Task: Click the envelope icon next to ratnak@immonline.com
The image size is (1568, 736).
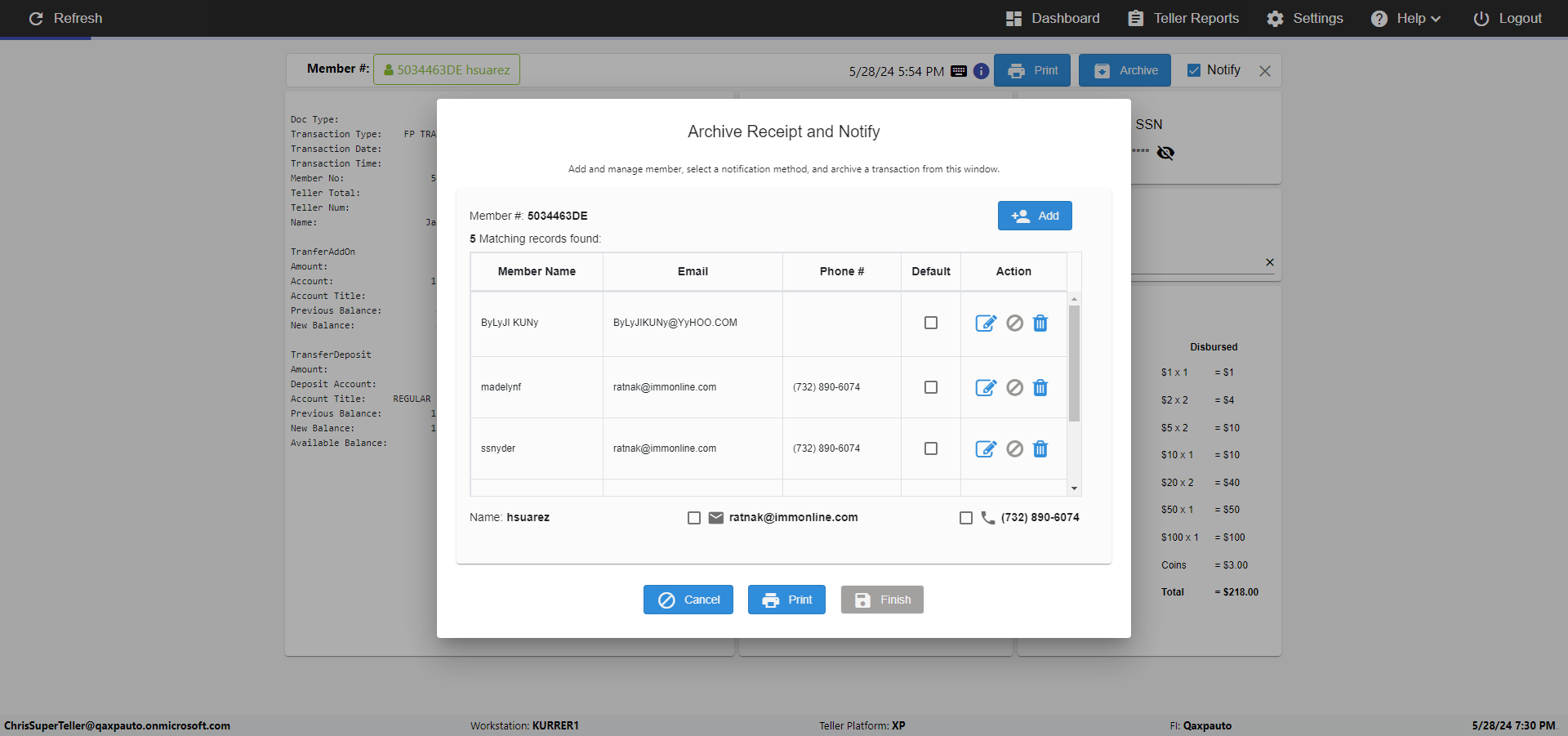Action: click(716, 518)
